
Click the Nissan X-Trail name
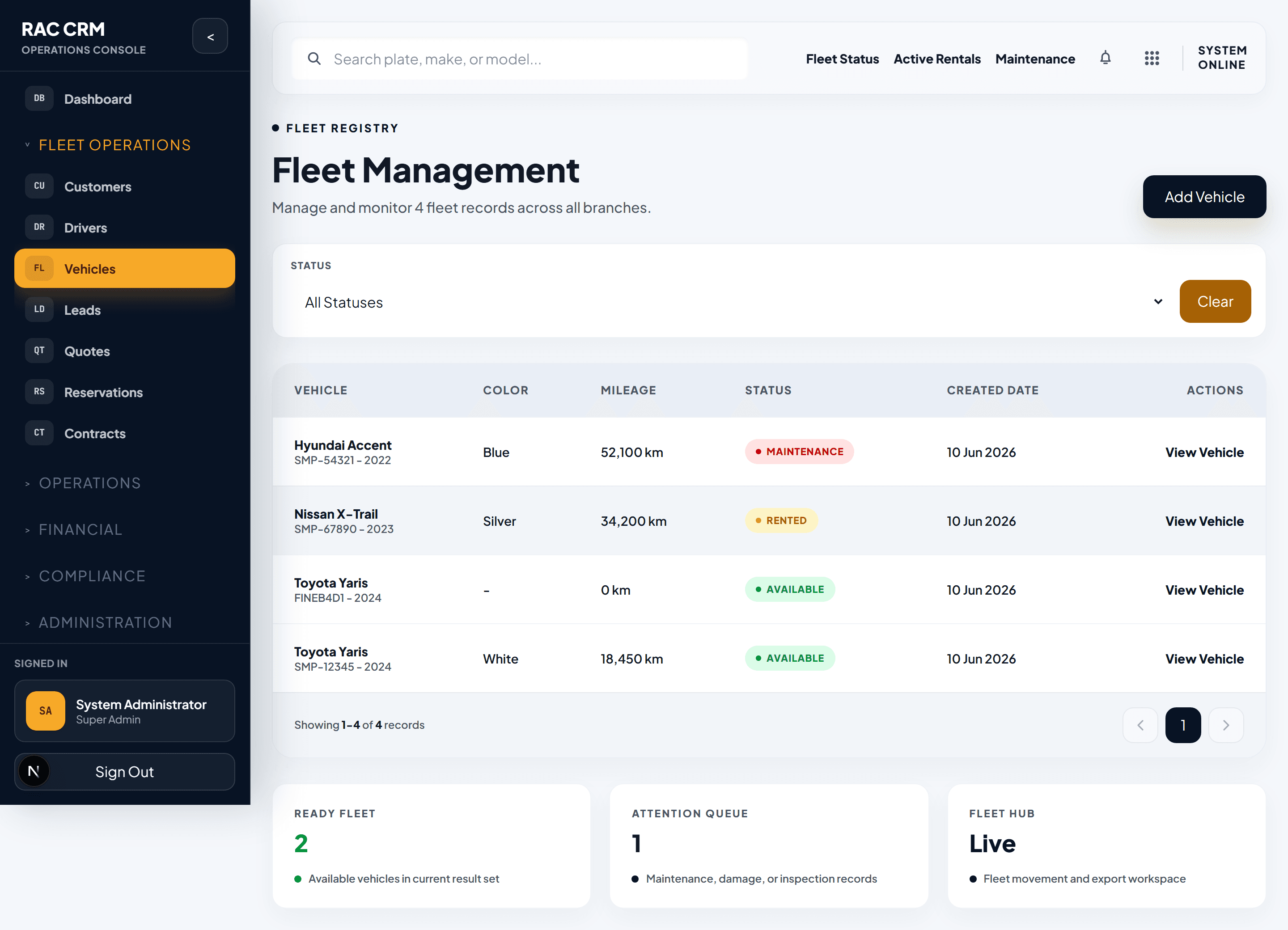click(335, 514)
